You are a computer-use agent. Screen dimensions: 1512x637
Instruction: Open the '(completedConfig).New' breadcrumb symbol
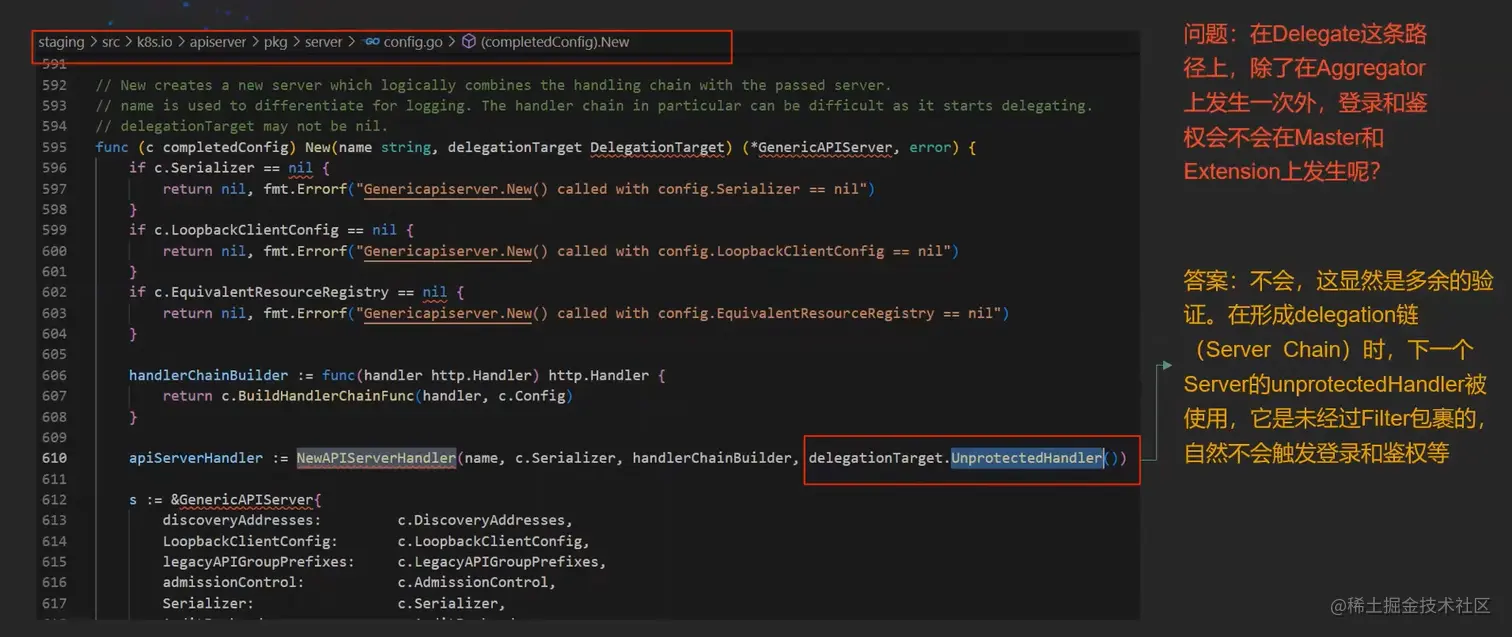coord(555,43)
